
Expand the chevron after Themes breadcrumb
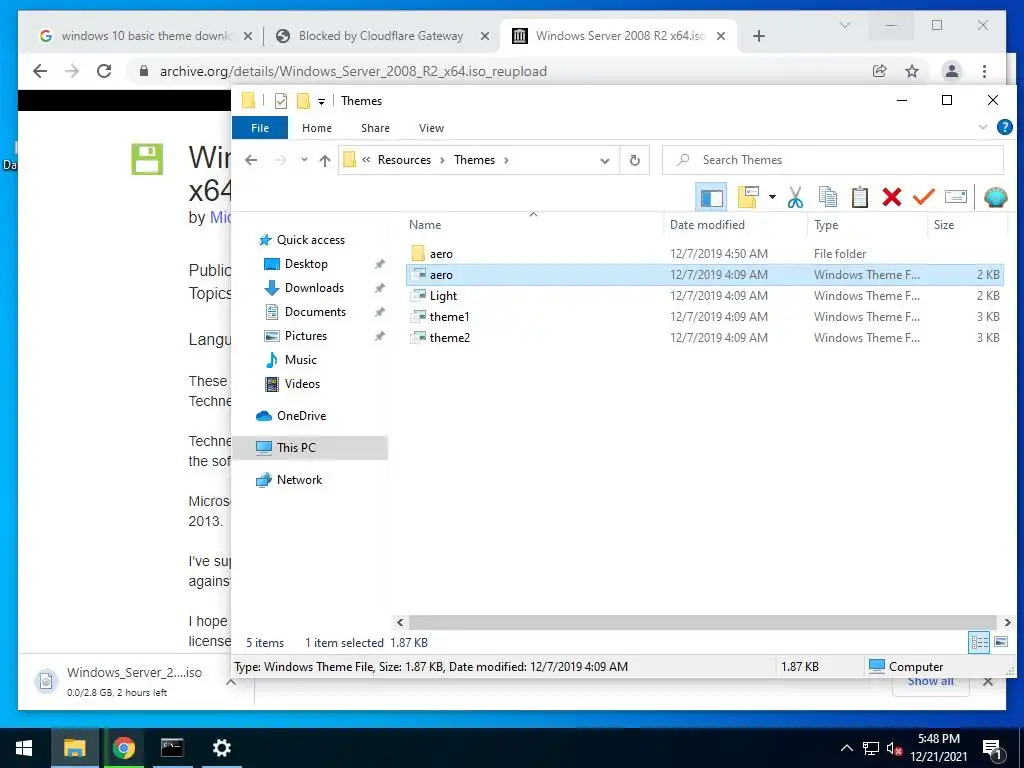pos(506,160)
